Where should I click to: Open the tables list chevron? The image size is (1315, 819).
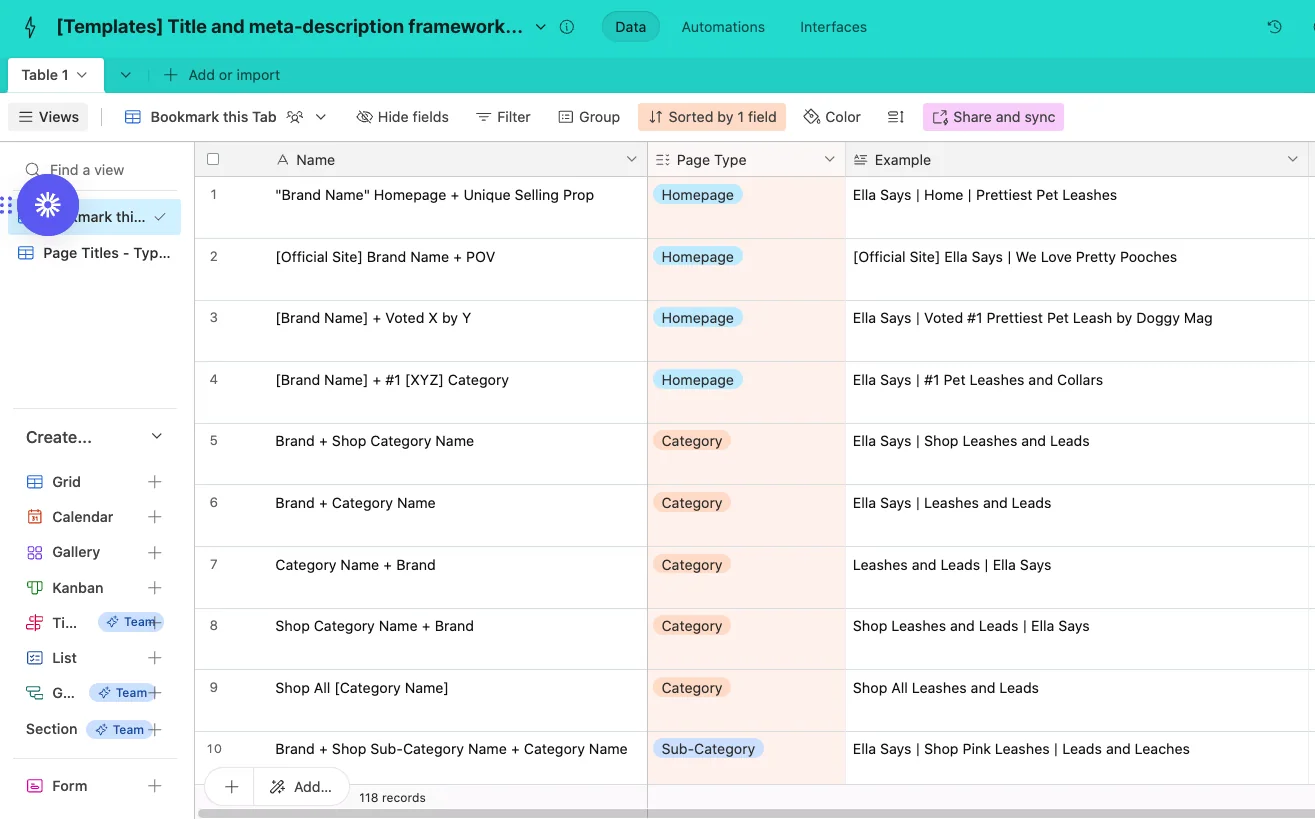coord(125,75)
